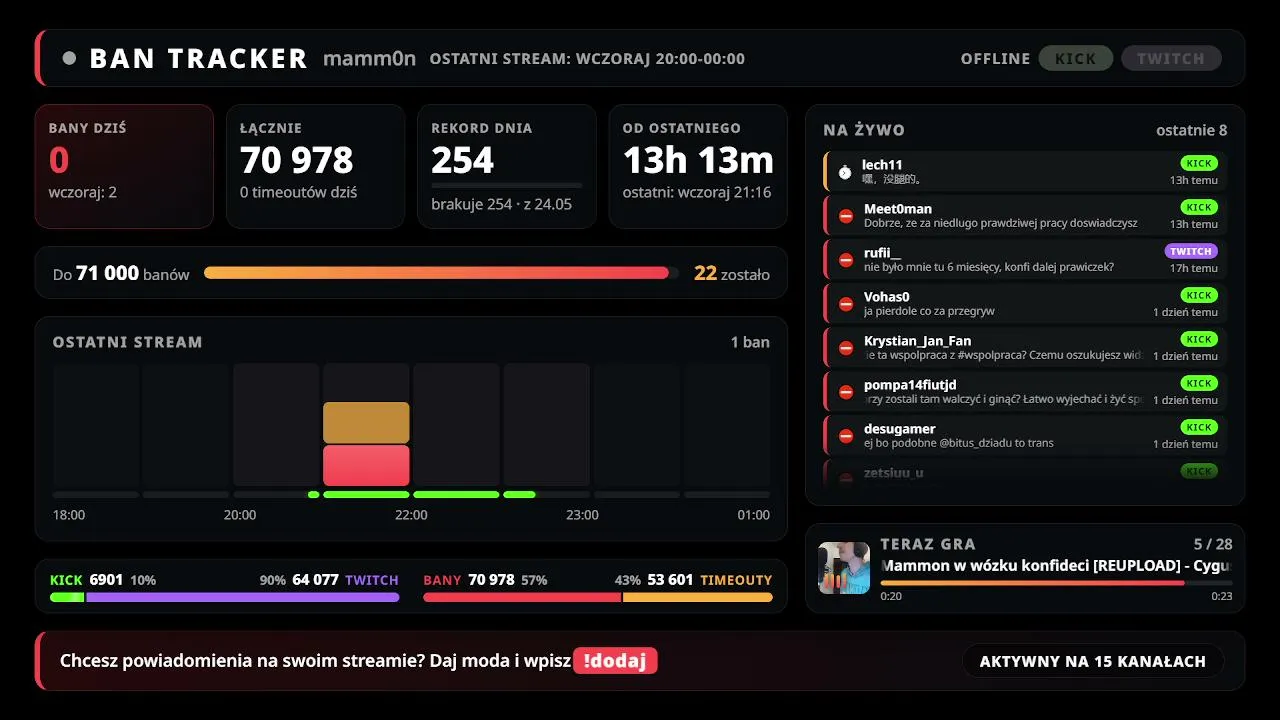The image size is (1280, 720).
Task: Click the TWITCH badge on rufii__'s row
Action: click(x=1191, y=251)
